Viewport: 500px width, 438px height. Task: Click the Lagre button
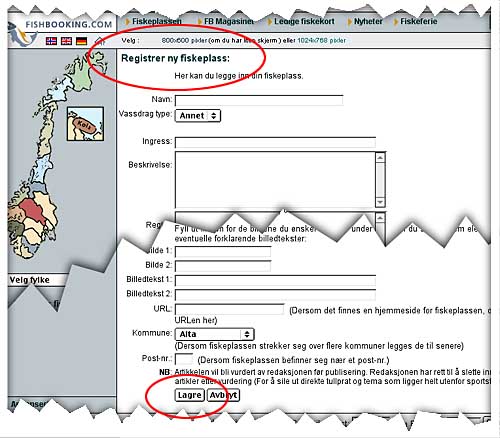[189, 395]
